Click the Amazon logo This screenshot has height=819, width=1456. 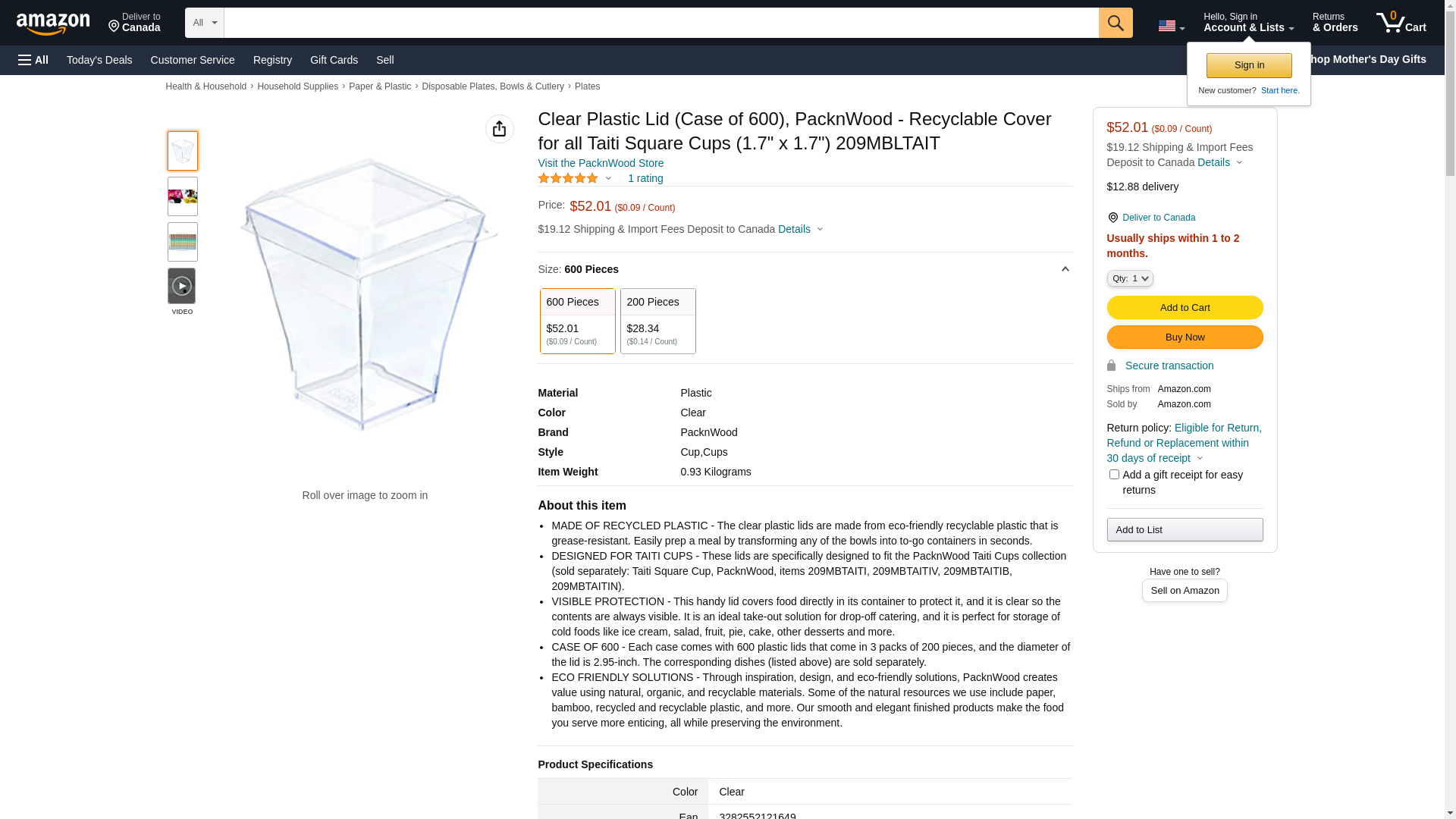53,24
